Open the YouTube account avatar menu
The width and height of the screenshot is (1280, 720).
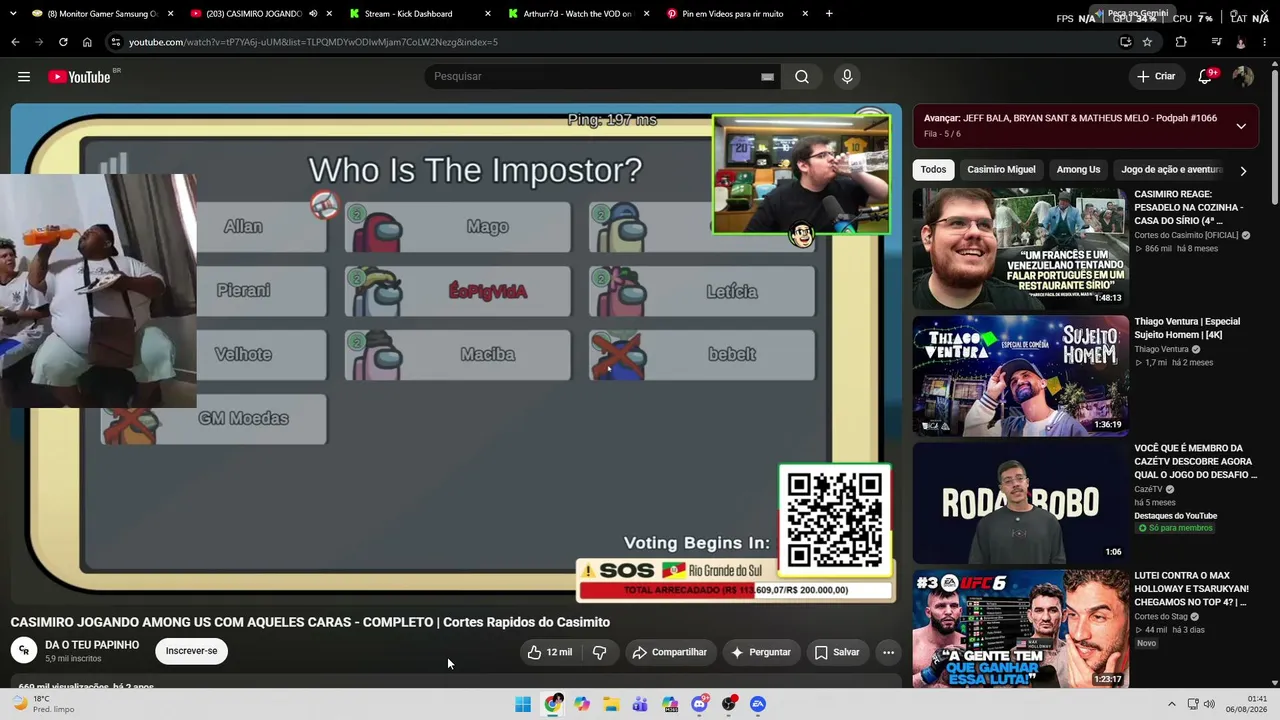(1243, 77)
